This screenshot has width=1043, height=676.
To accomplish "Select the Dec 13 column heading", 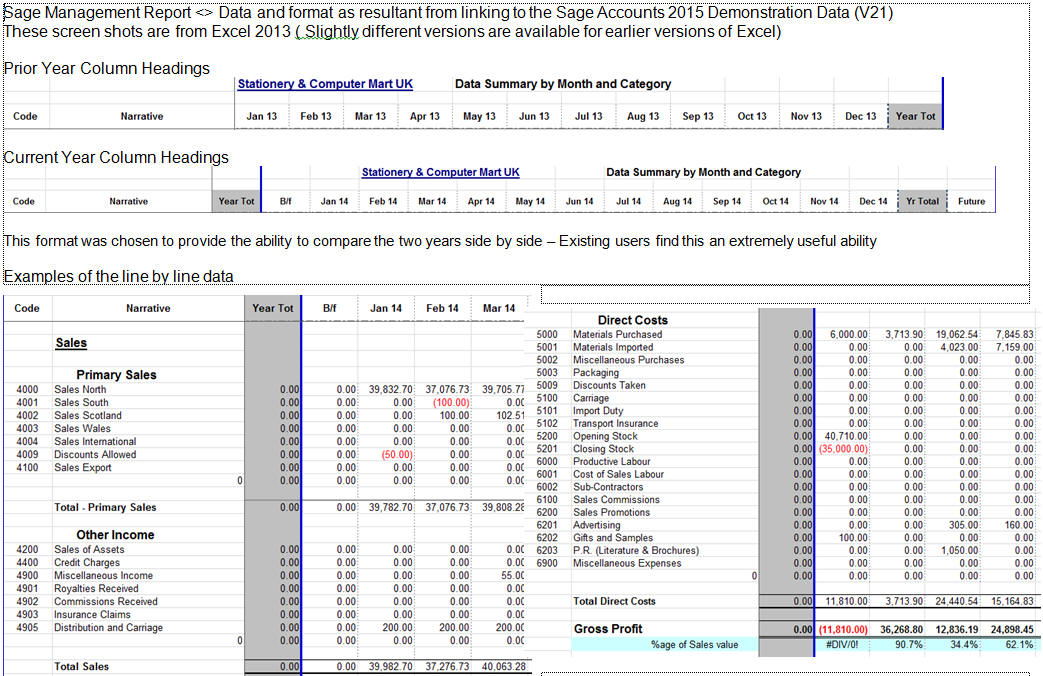I will (x=861, y=116).
